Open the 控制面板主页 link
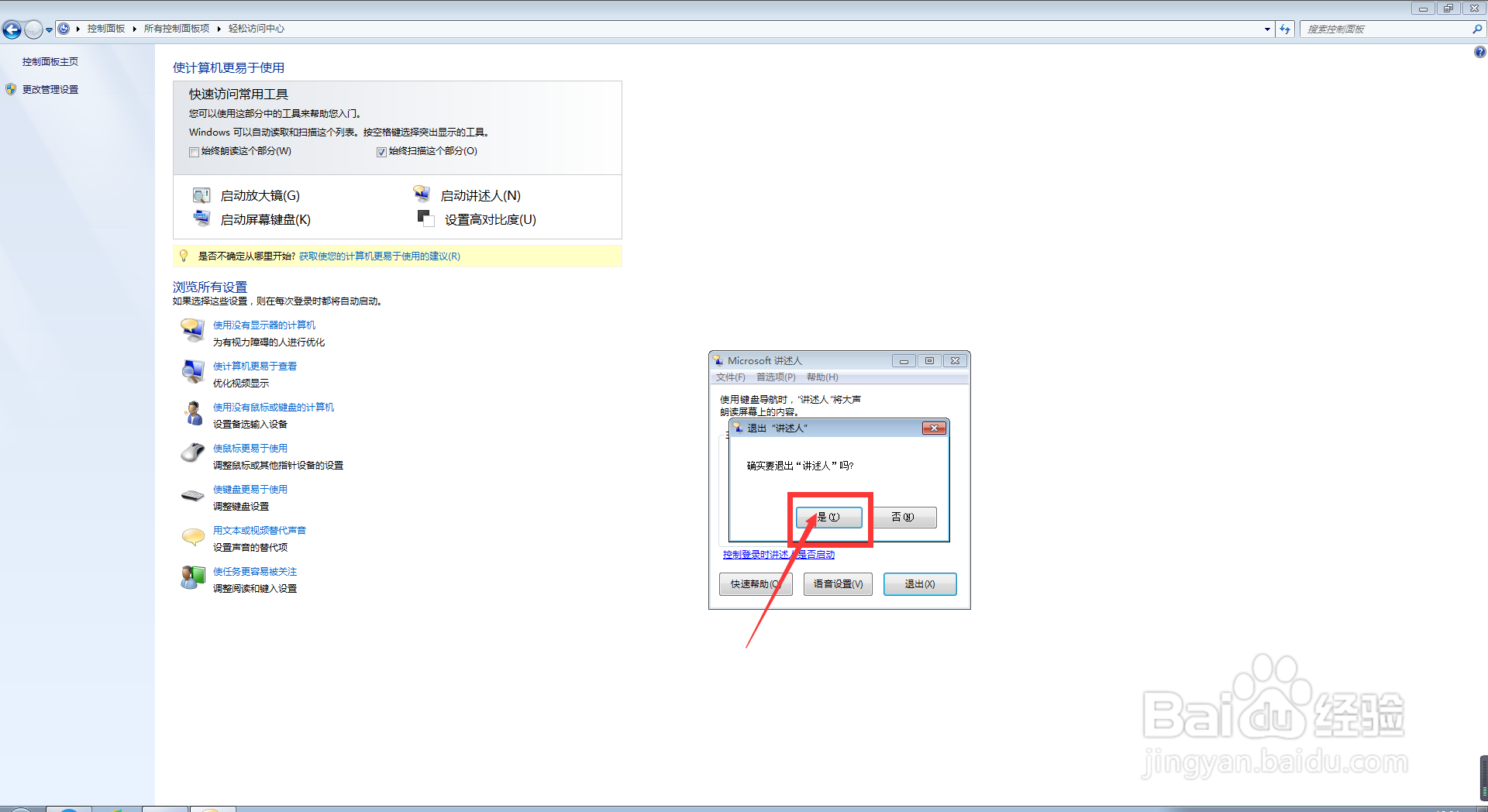 tap(50, 61)
